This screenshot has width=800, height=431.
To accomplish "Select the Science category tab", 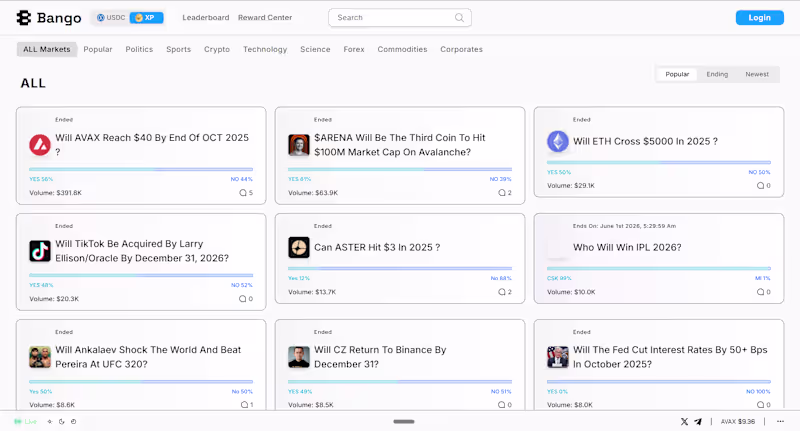I will point(315,49).
